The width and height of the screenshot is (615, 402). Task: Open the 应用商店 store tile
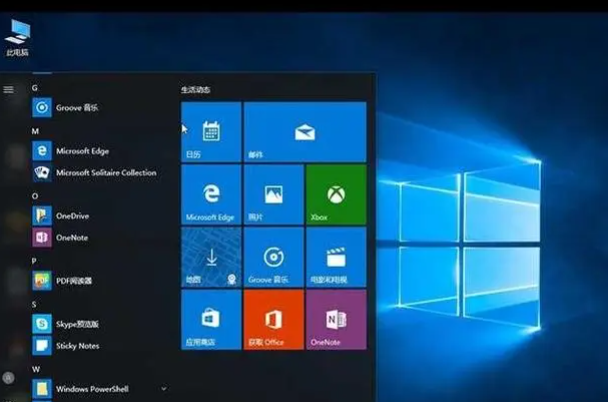(x=211, y=320)
